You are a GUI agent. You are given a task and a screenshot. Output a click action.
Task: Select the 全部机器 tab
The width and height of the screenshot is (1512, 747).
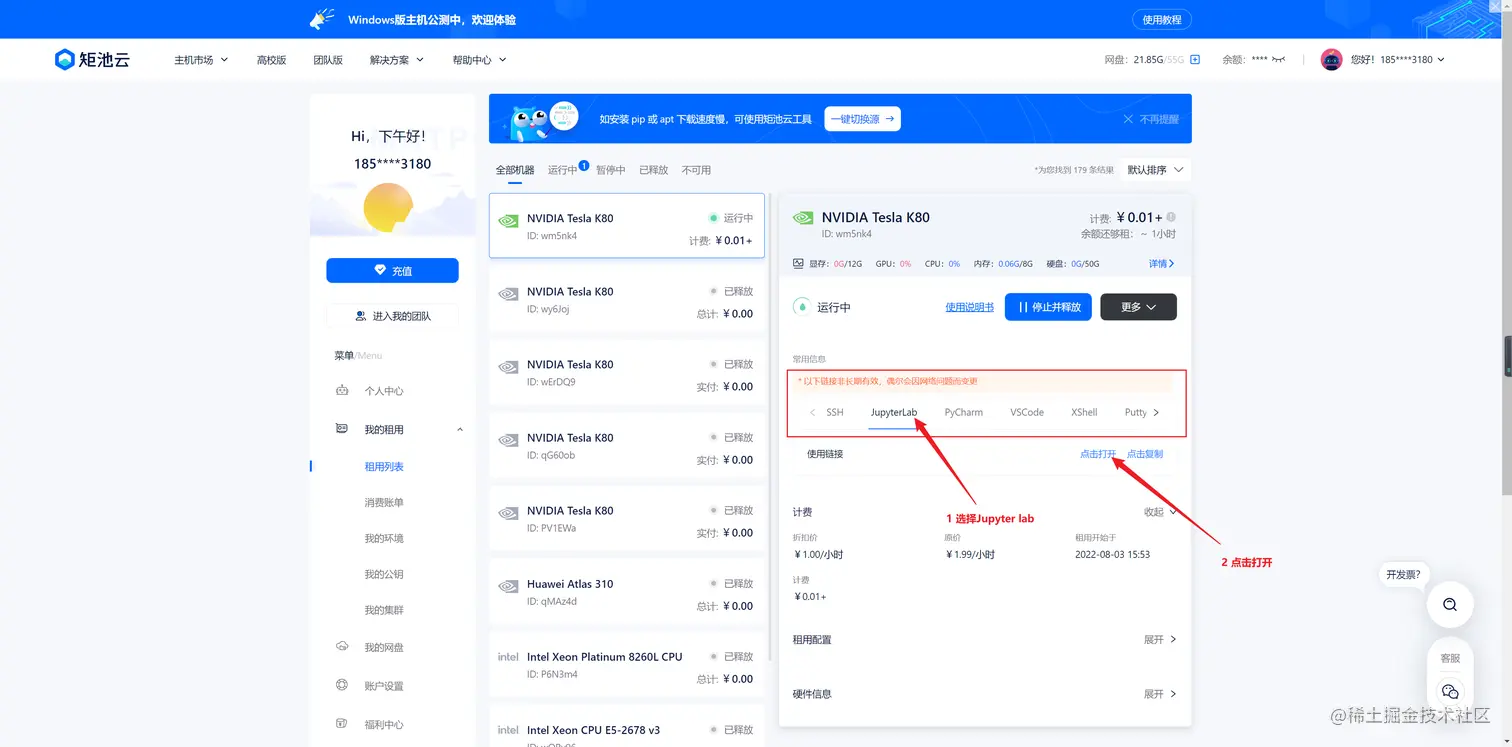tap(515, 170)
